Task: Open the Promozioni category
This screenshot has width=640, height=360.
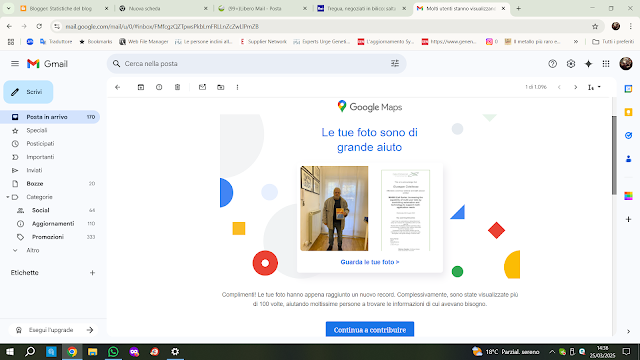Action: pyautogui.click(x=48, y=237)
